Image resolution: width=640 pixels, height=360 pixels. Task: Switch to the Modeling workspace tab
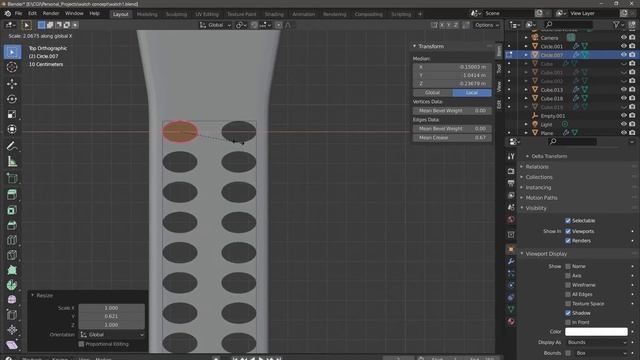(x=147, y=14)
